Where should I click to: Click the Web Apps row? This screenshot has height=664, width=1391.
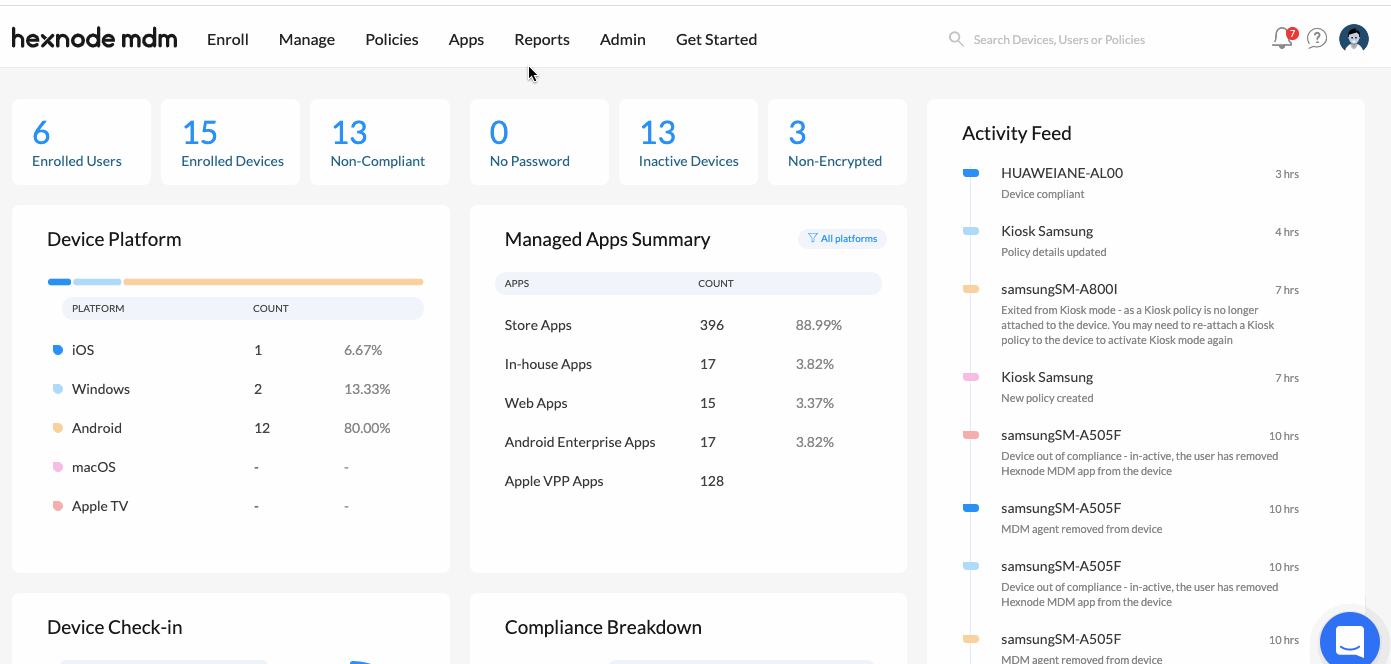688,403
